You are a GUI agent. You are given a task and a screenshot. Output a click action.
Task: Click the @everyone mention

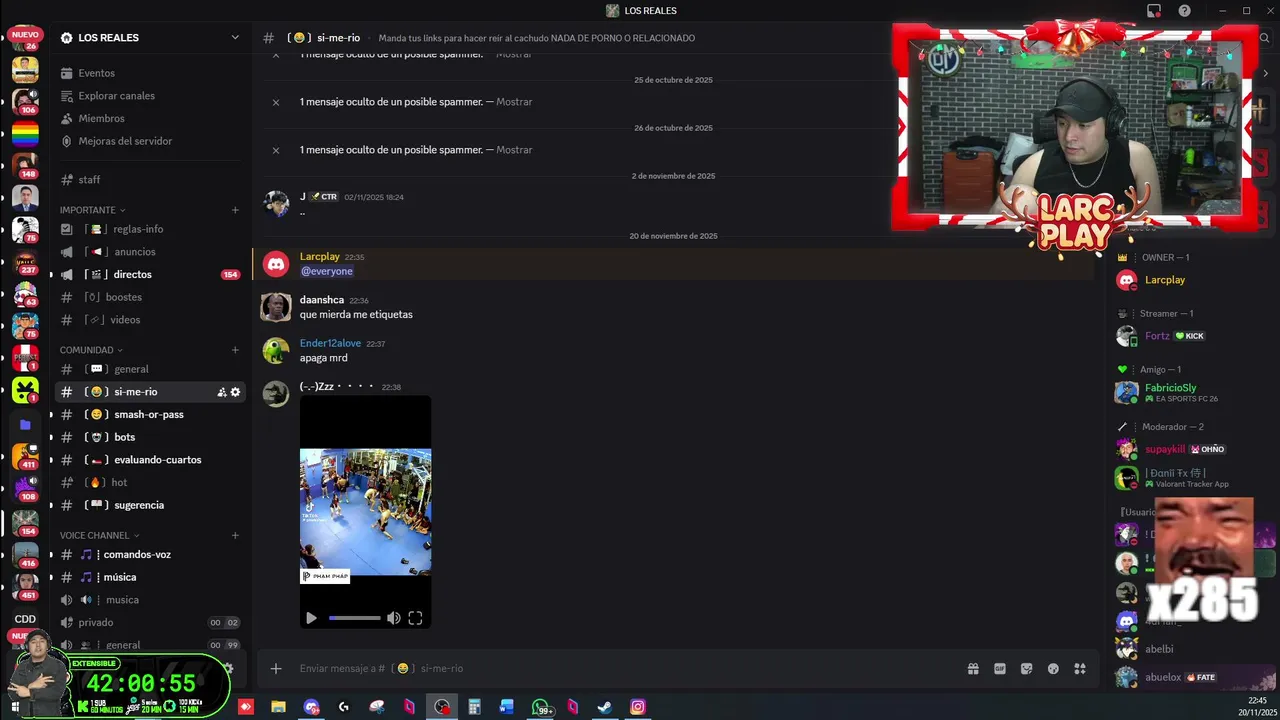[327, 271]
